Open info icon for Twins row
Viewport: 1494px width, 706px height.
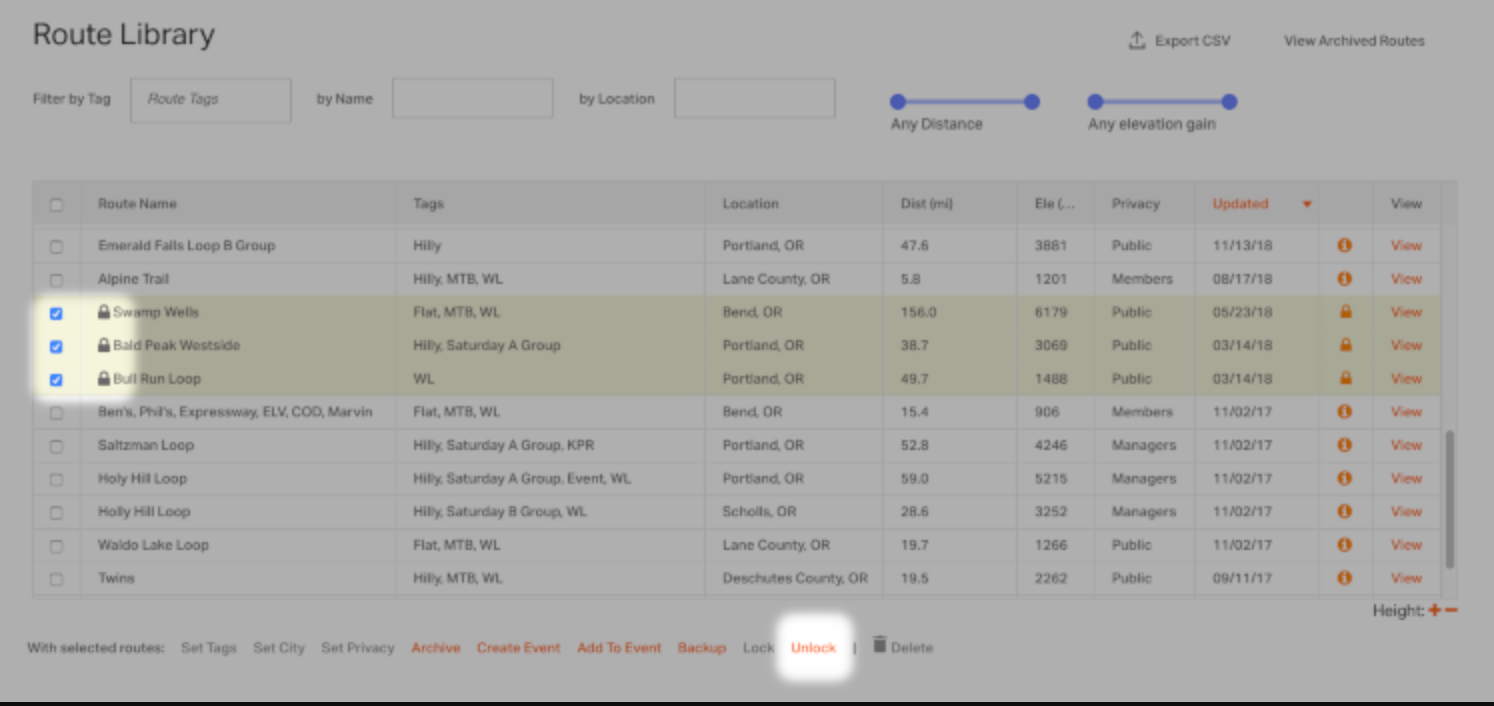click(1344, 578)
